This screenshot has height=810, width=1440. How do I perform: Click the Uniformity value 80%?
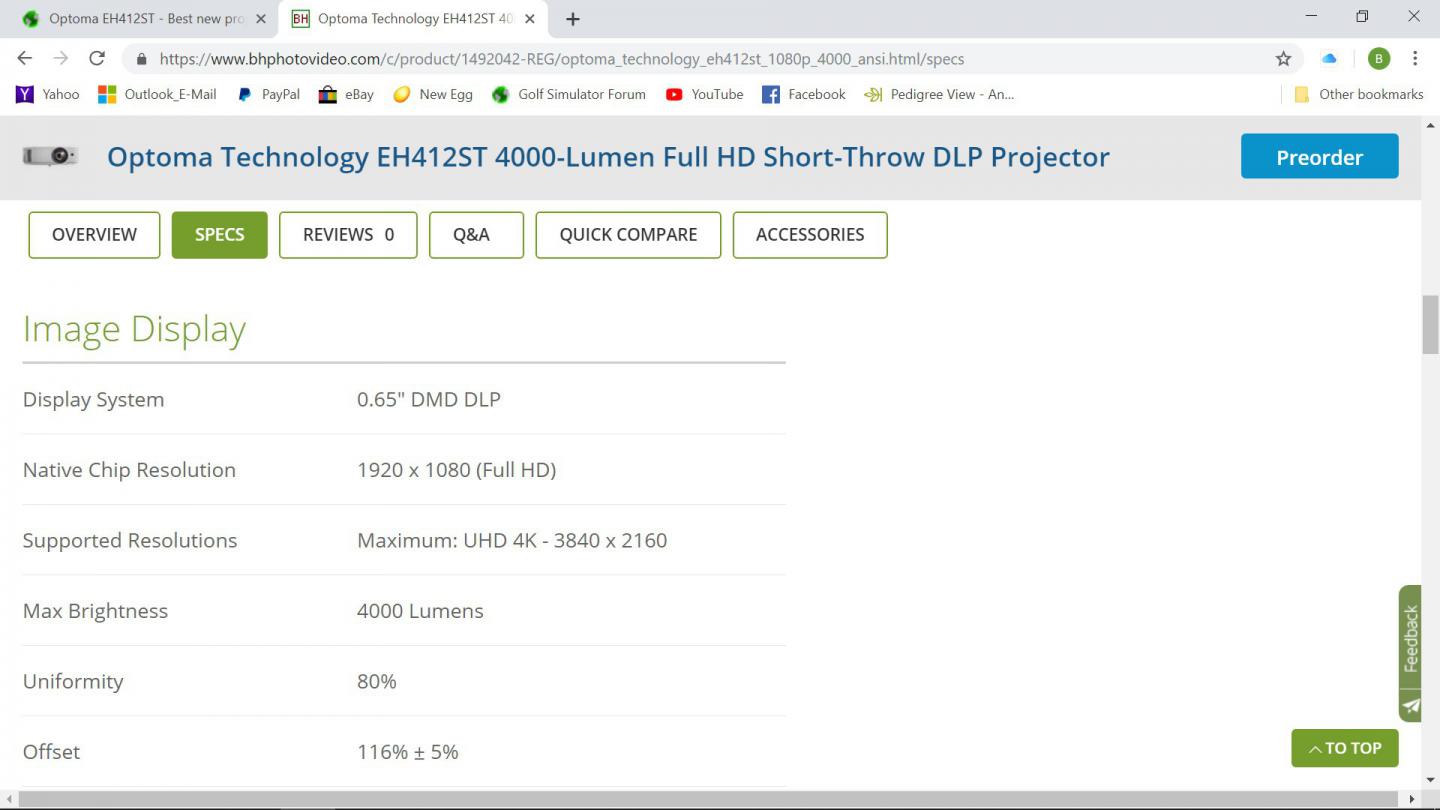point(377,681)
